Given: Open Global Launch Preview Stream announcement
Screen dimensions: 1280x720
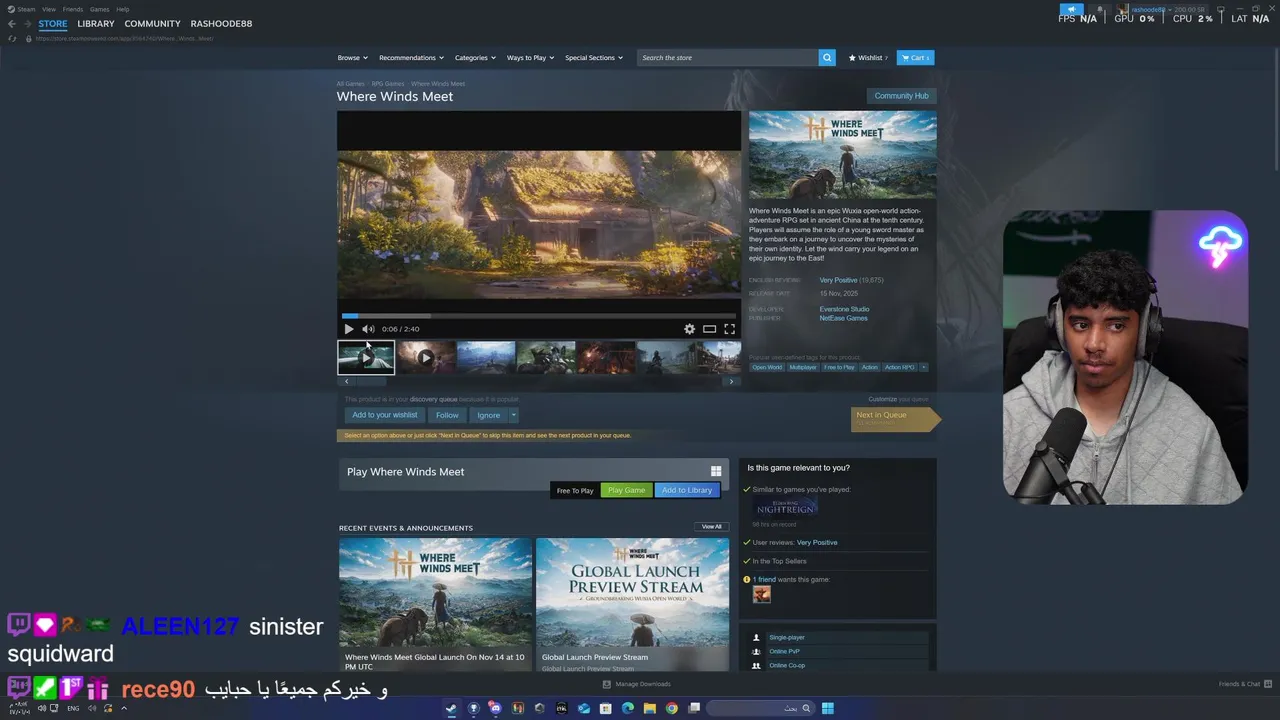Looking at the screenshot, I should (632, 605).
